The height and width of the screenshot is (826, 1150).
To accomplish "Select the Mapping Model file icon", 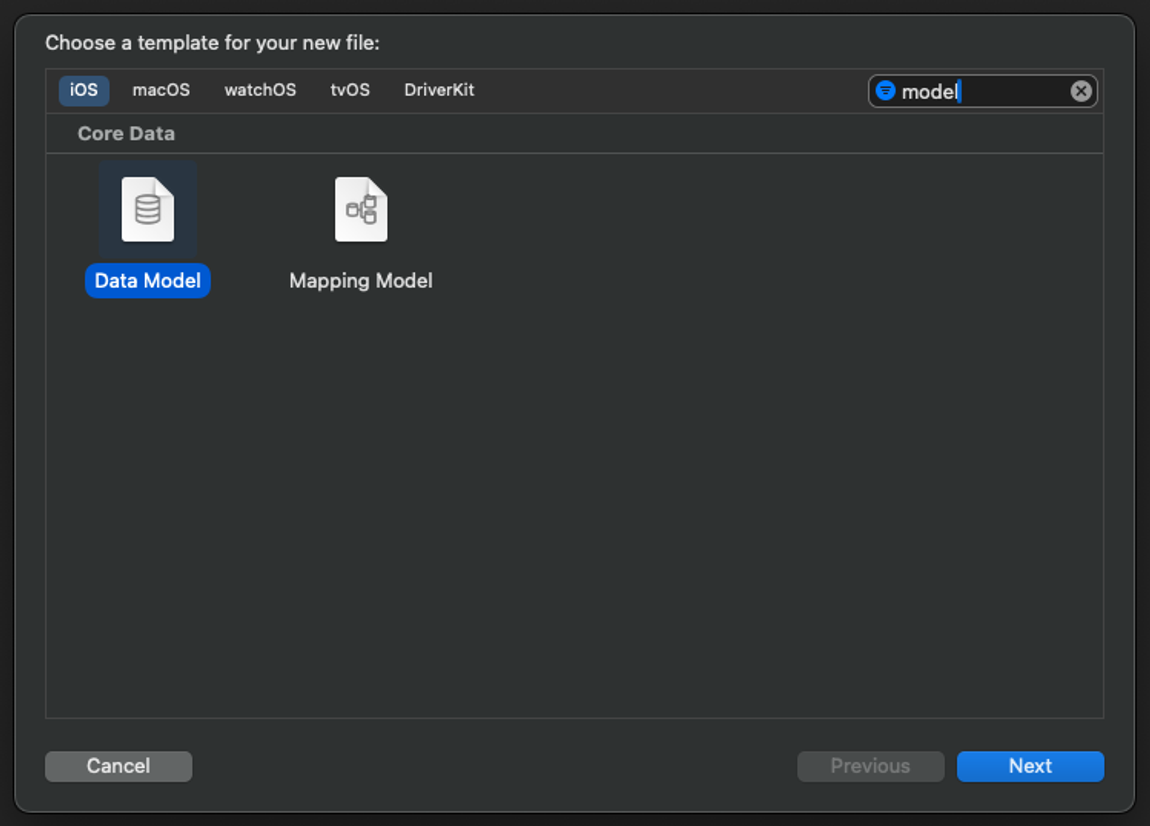I will pos(361,210).
